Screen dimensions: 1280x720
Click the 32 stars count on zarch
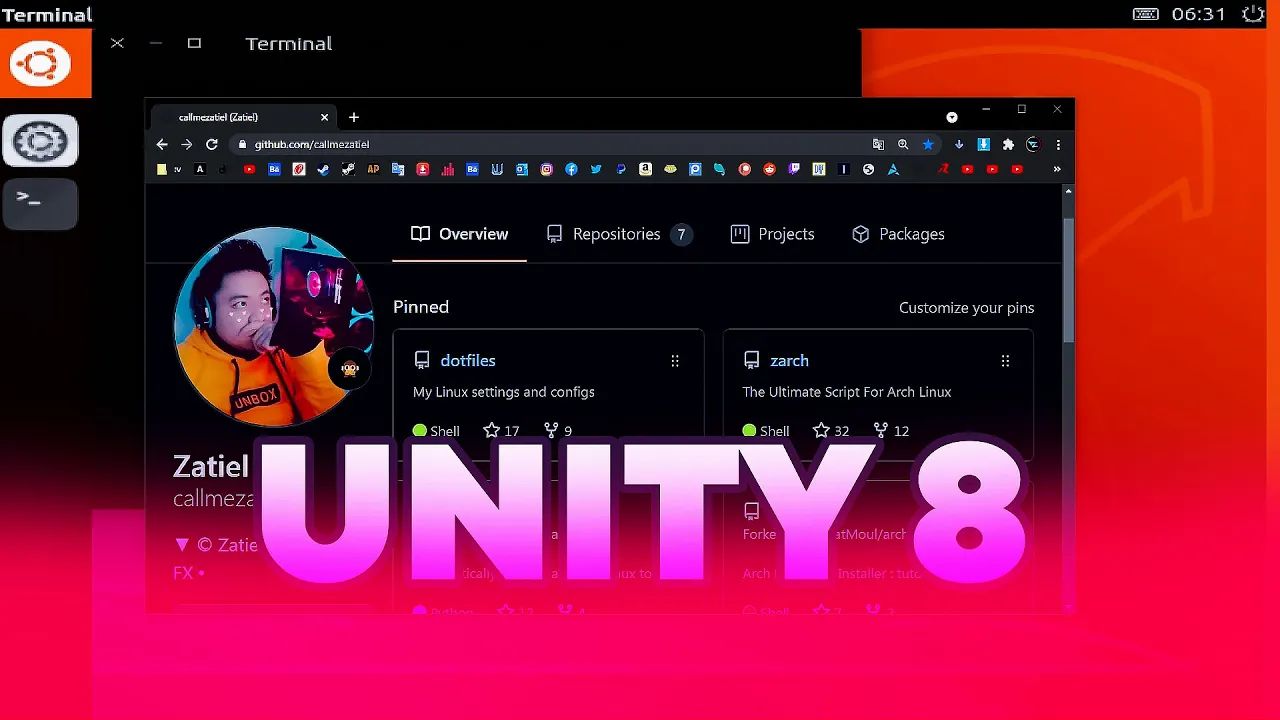[831, 431]
